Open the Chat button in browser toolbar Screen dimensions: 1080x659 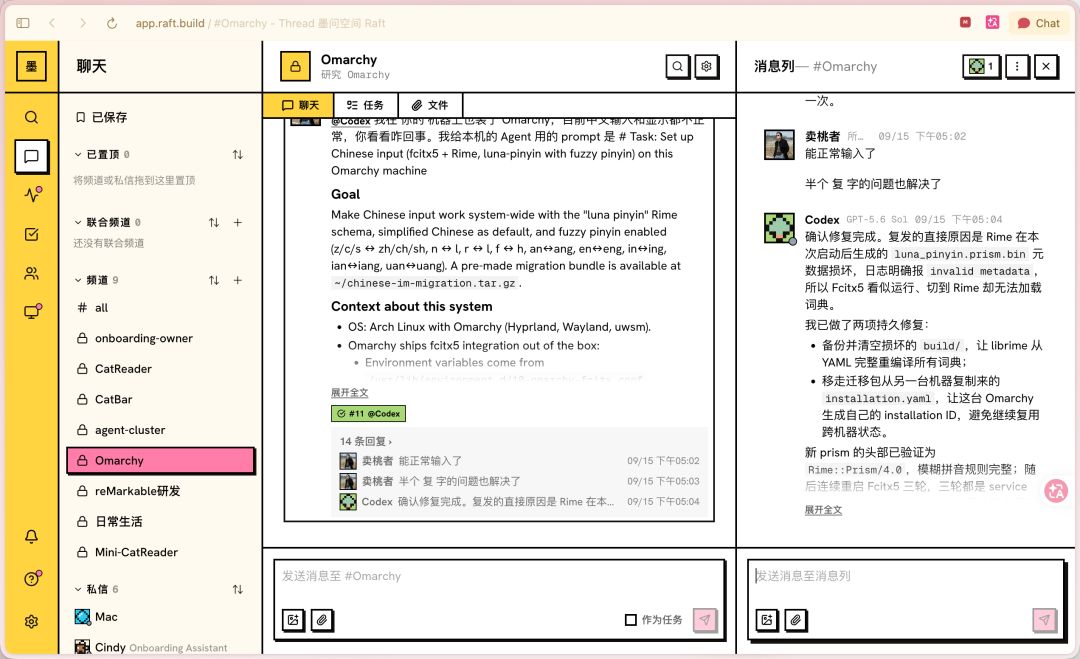(1039, 23)
